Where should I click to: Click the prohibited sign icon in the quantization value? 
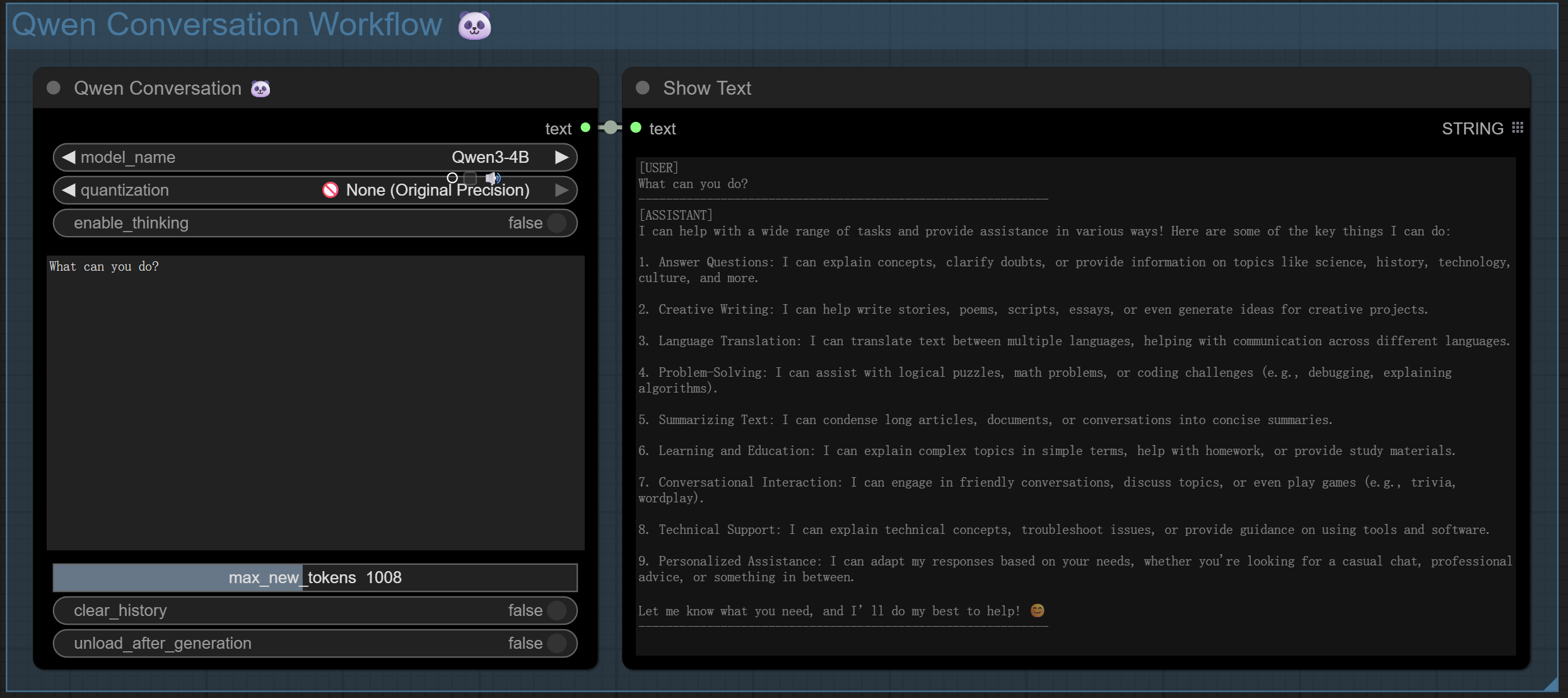pyautogui.click(x=331, y=190)
